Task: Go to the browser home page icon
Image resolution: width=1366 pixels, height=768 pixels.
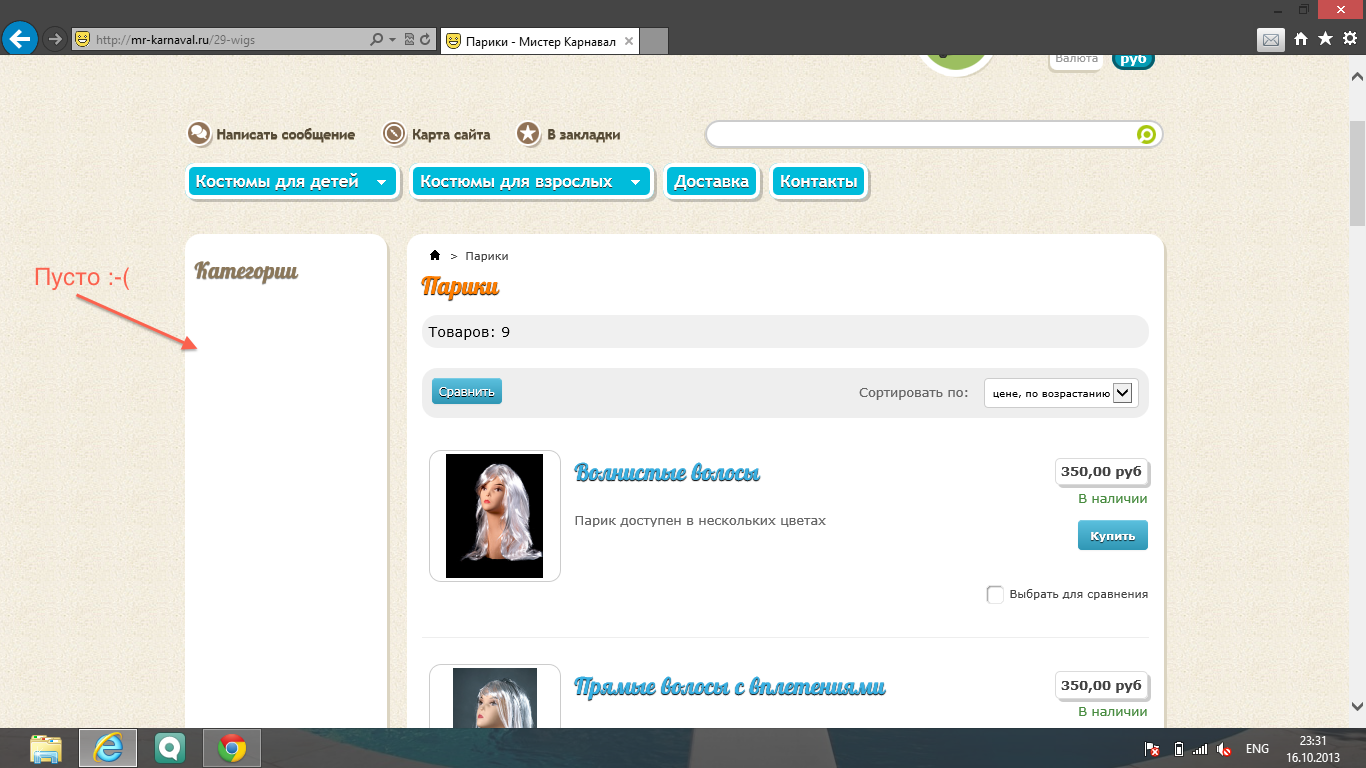Action: (x=1301, y=39)
